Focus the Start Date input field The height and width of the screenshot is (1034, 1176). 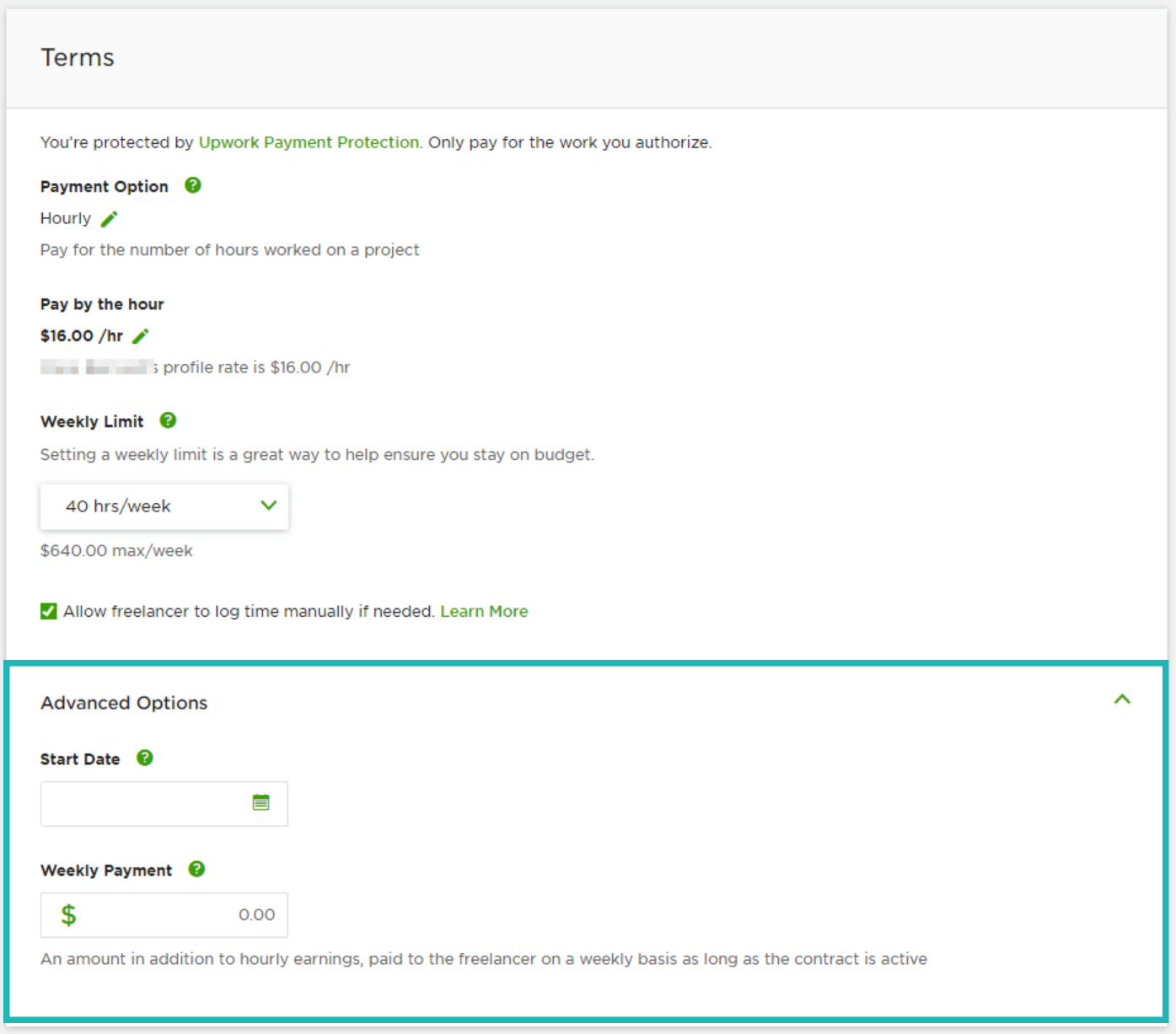[x=143, y=804]
